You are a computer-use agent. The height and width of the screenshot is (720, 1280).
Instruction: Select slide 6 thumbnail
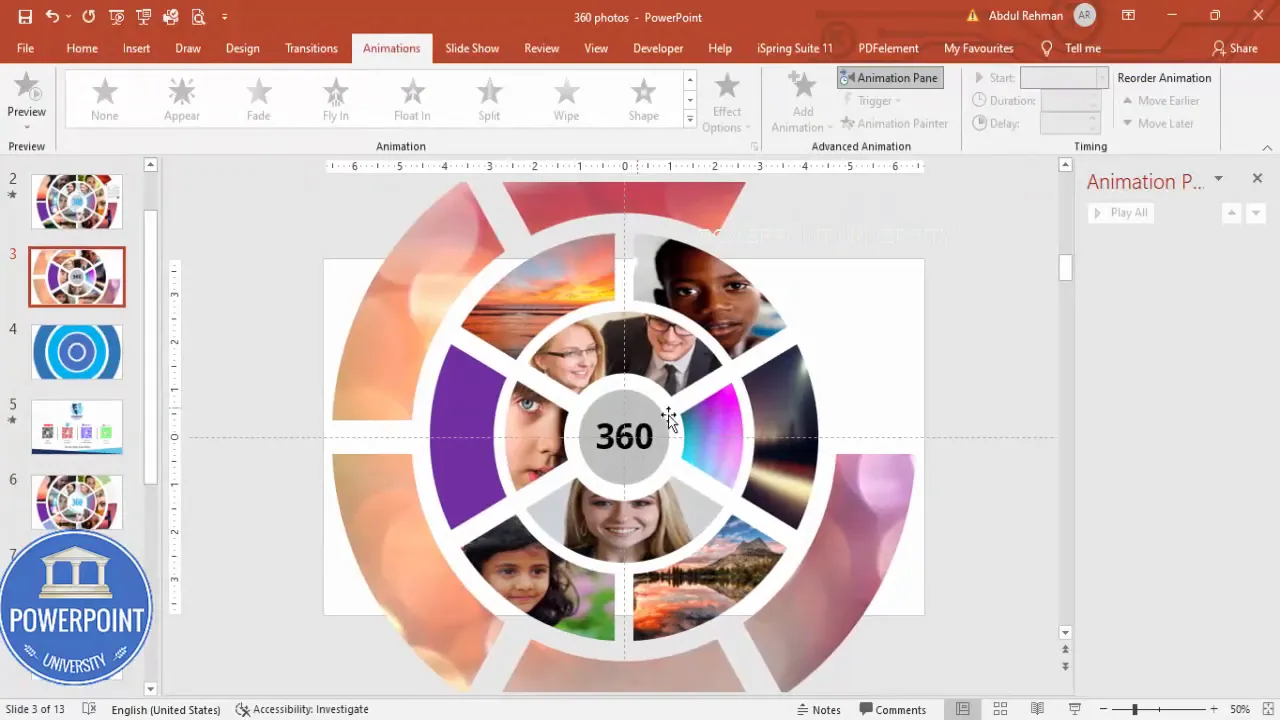pyautogui.click(x=77, y=502)
